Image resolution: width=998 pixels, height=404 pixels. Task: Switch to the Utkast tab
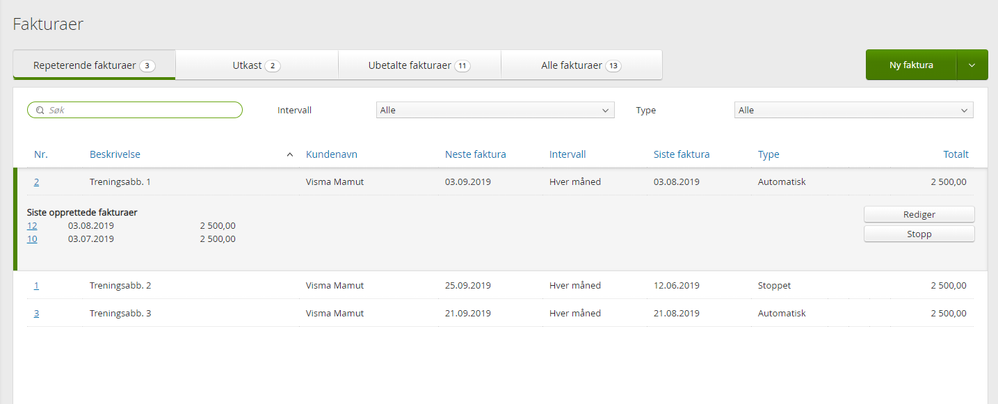pos(257,65)
